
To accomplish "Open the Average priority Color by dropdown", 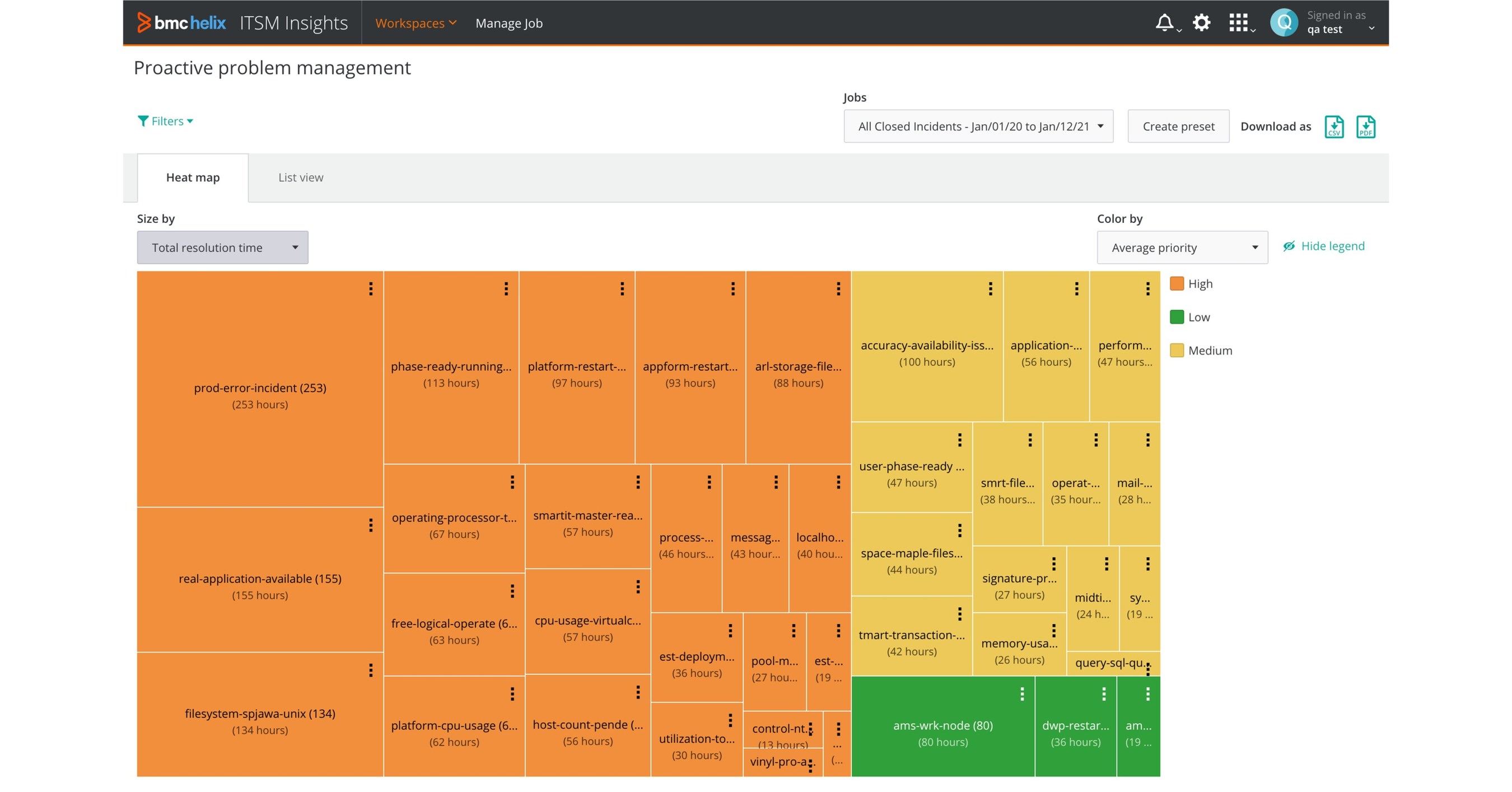I will (1182, 247).
